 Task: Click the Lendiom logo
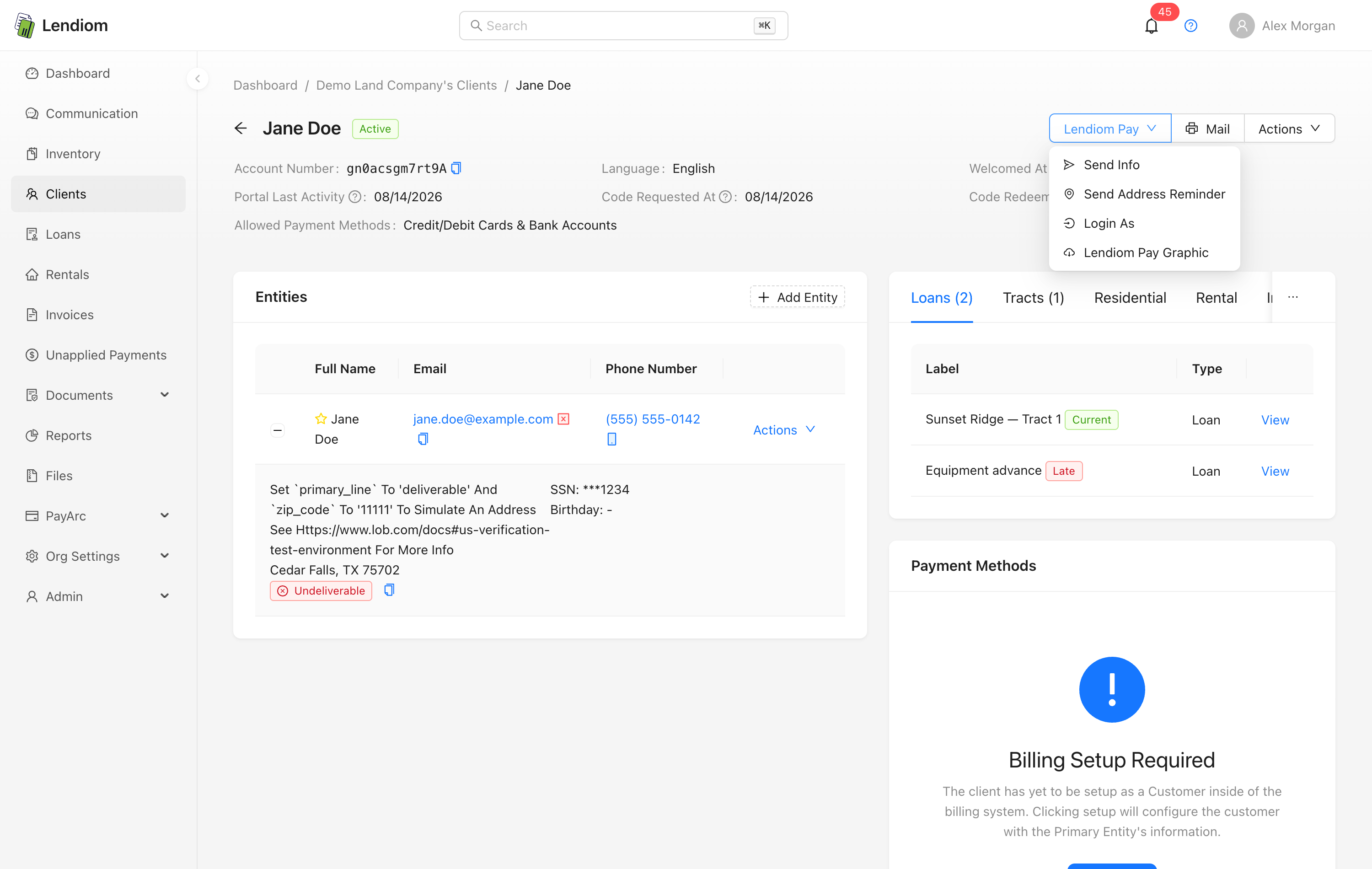(62, 26)
